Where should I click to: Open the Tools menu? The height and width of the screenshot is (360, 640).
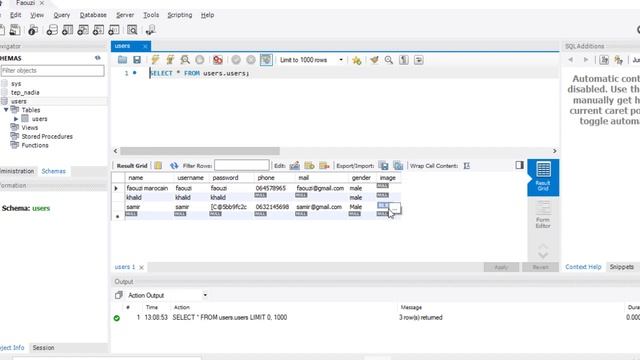[151, 15]
